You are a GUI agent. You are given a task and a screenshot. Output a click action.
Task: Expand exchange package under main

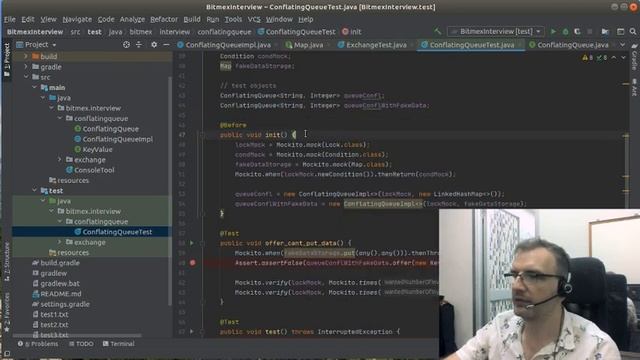(60, 160)
